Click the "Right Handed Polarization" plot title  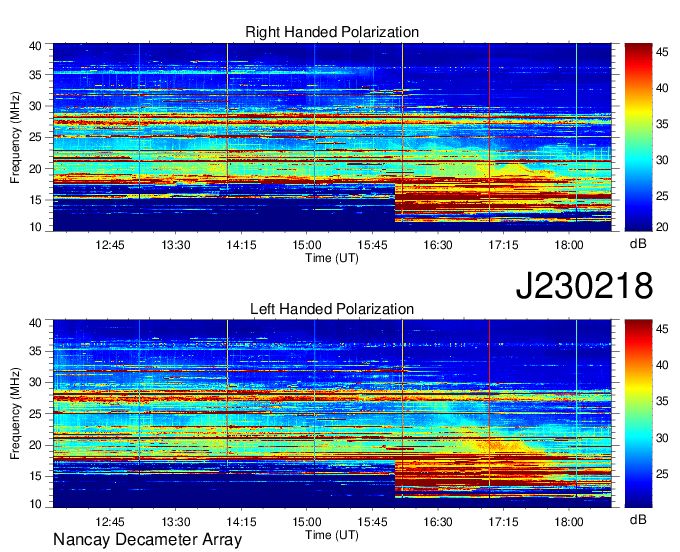332,32
